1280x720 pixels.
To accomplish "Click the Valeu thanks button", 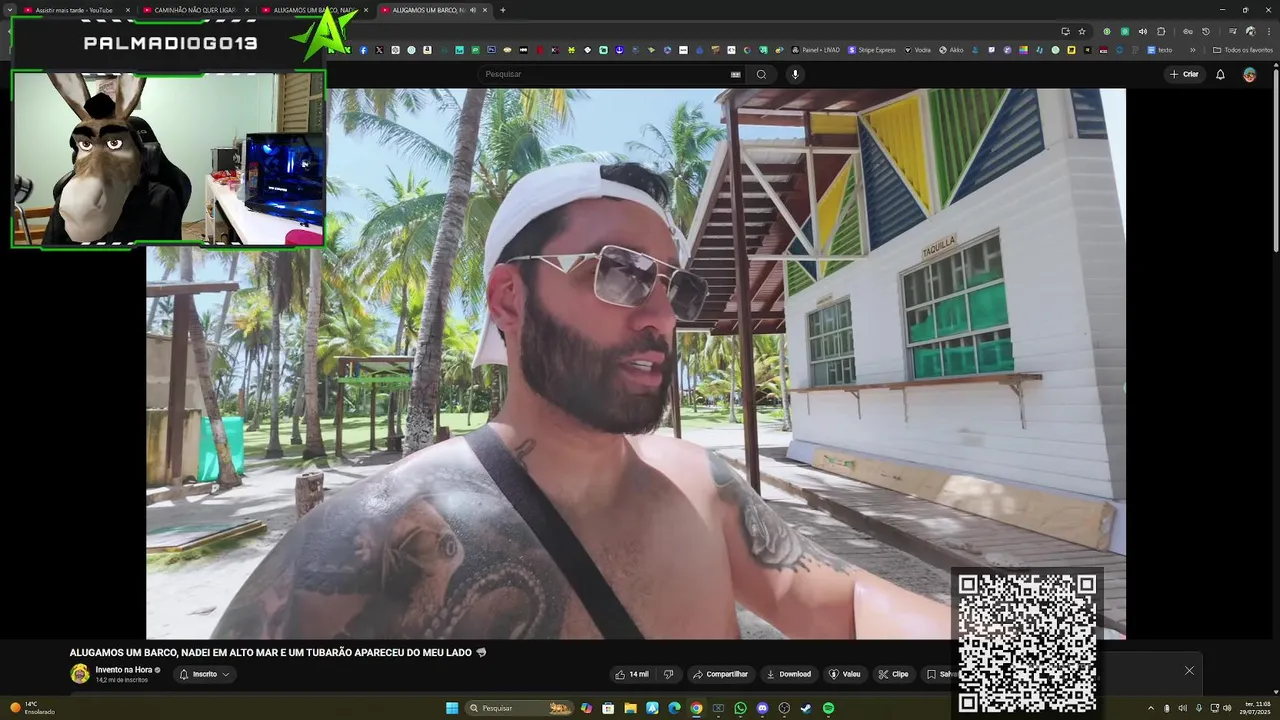I will tap(845, 674).
